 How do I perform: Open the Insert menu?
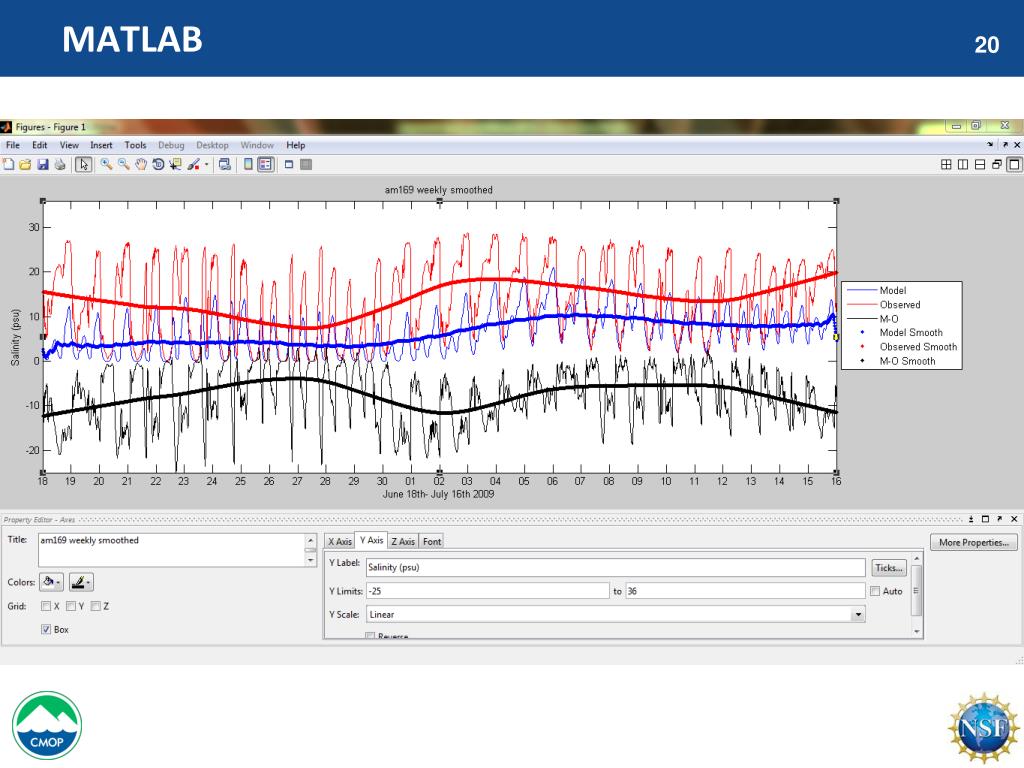(101, 145)
